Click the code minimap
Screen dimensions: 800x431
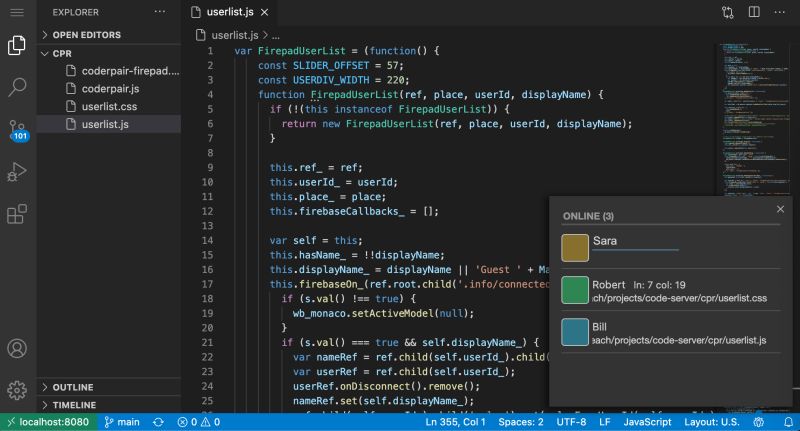click(754, 120)
